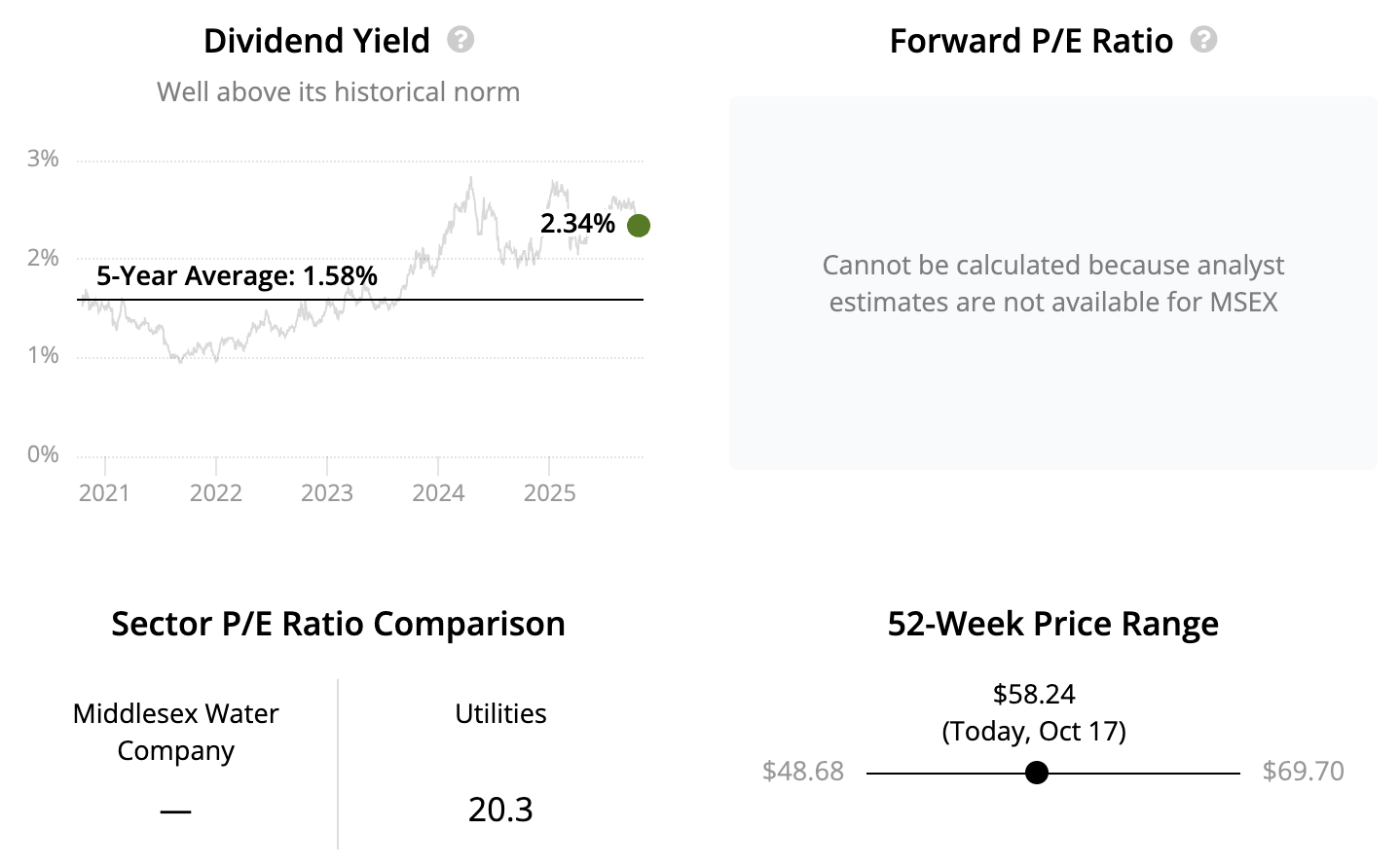Open the Forward P/E Ratio help icon
Screen dimensions: 1400x866
1203,40
